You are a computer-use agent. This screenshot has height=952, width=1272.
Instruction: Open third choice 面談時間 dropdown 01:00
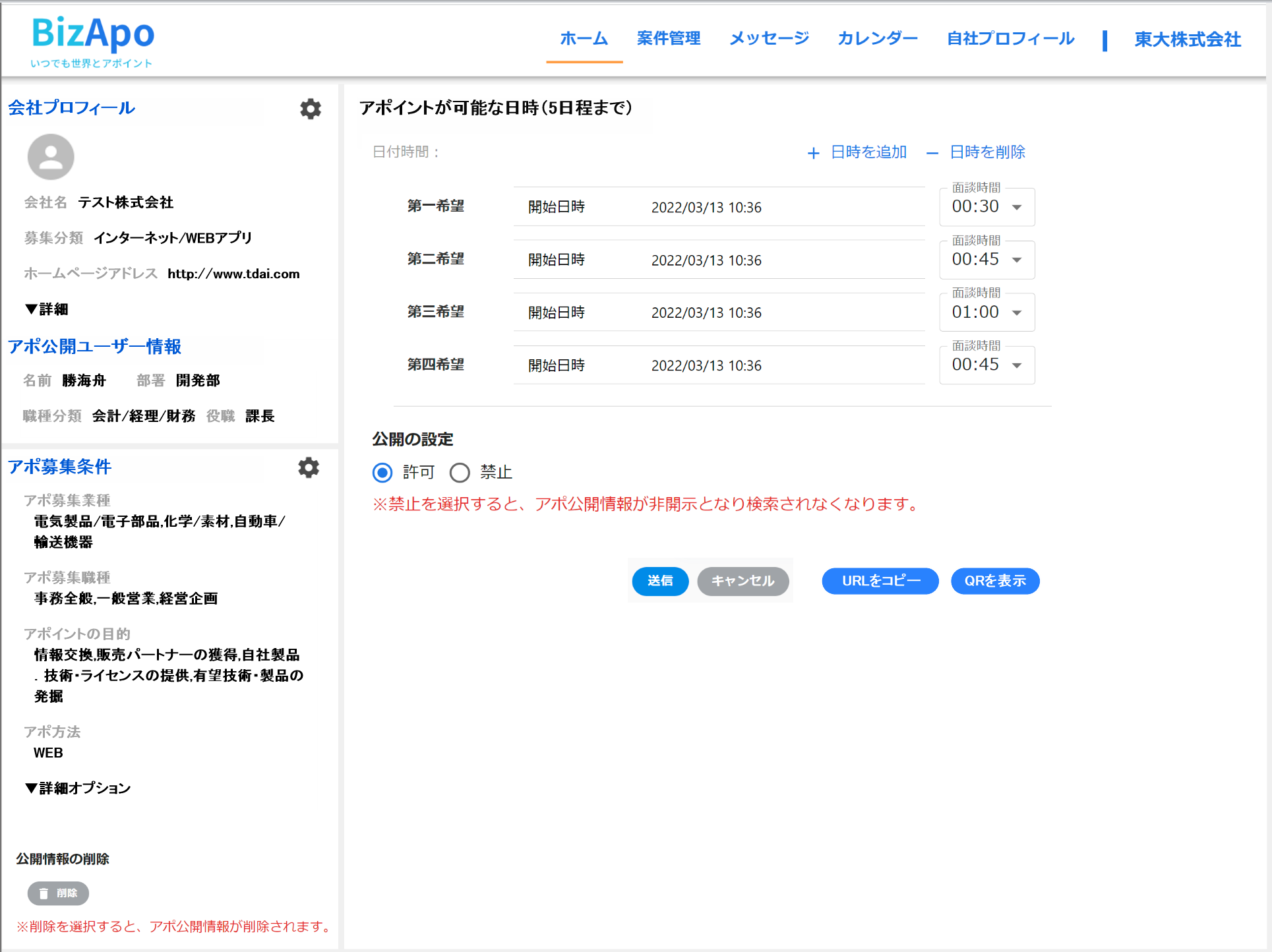986,312
